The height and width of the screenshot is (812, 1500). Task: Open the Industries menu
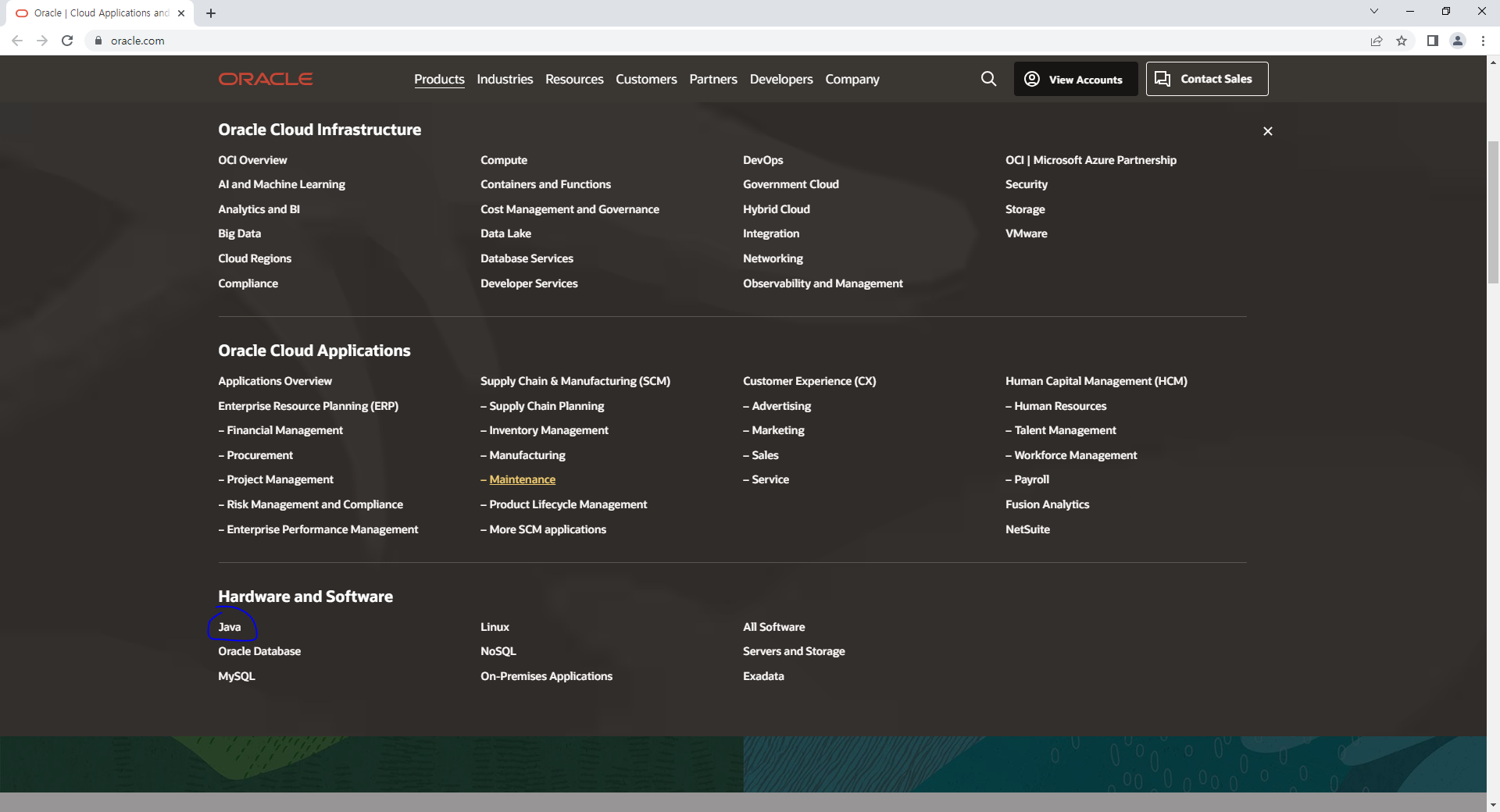[x=505, y=79]
